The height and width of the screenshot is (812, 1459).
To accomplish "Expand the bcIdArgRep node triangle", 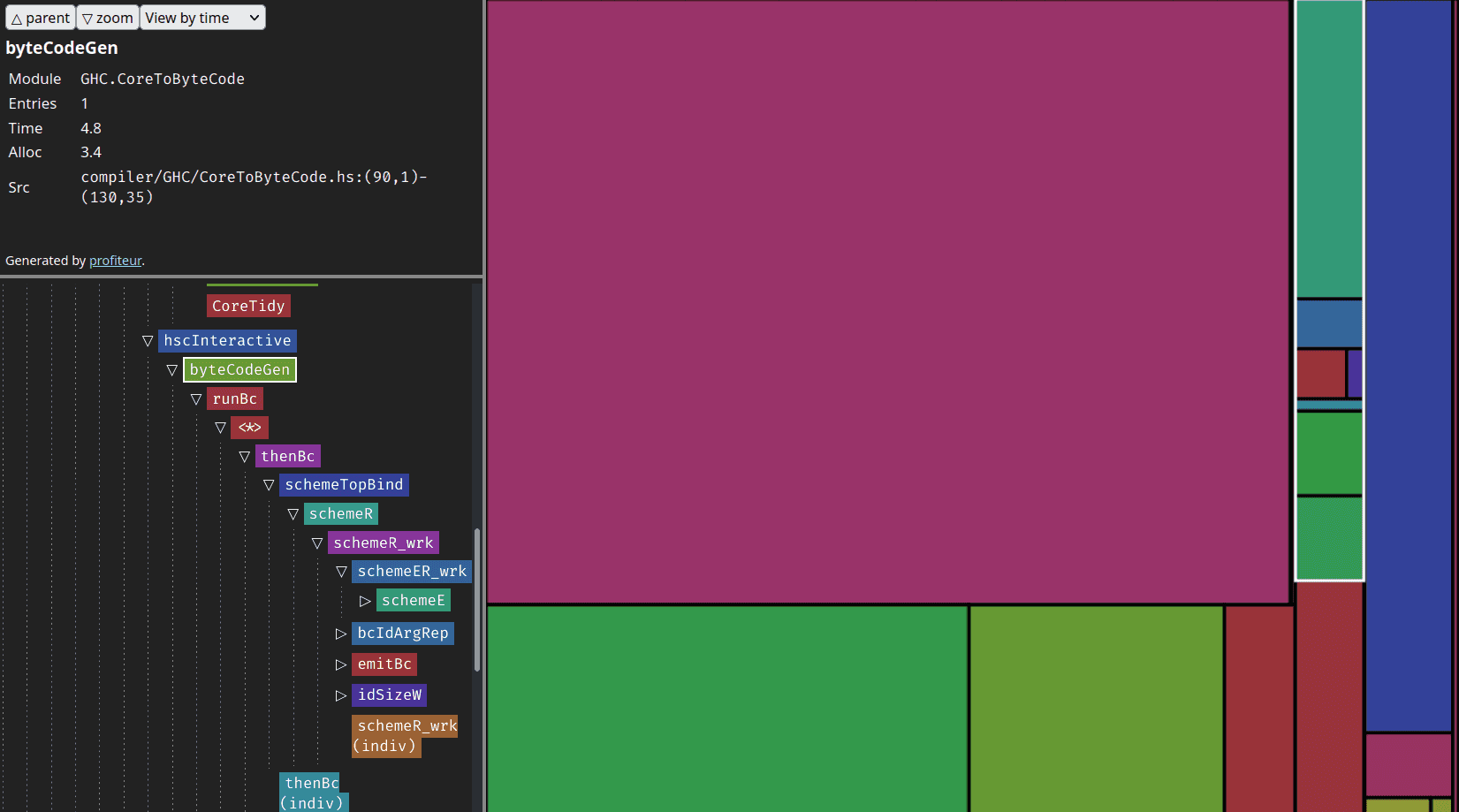I will [x=341, y=634].
